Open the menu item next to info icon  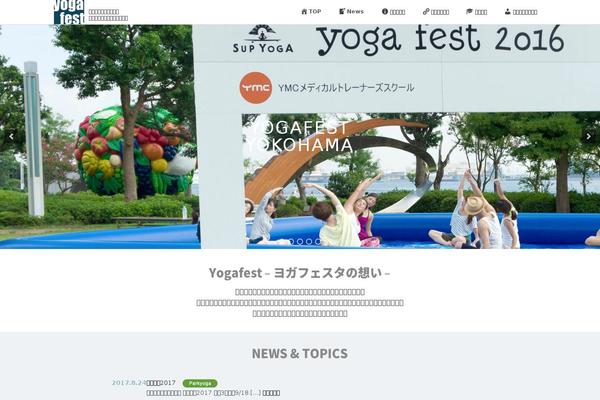[x=398, y=12]
